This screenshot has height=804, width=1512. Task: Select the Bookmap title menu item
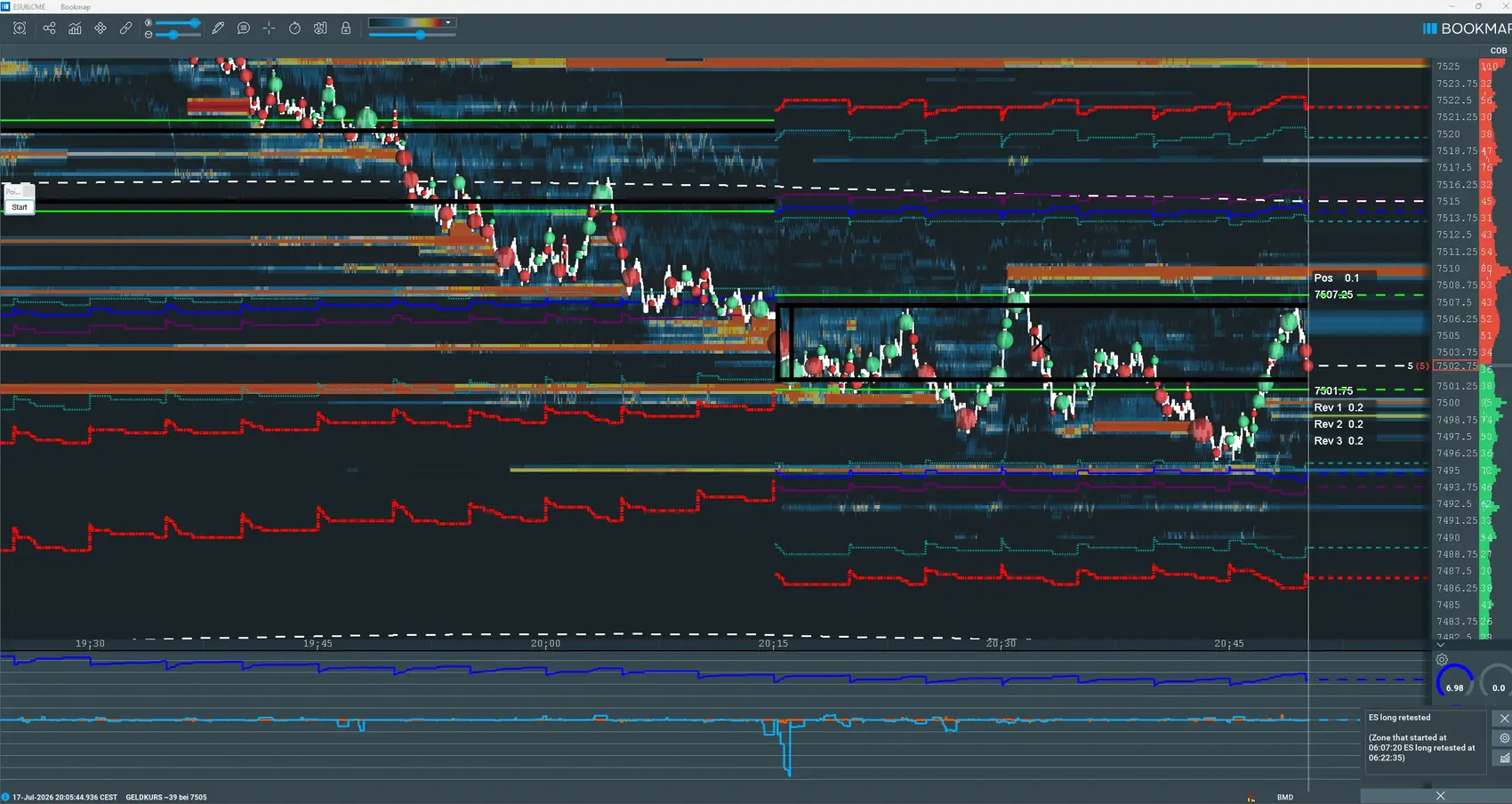click(76, 6)
